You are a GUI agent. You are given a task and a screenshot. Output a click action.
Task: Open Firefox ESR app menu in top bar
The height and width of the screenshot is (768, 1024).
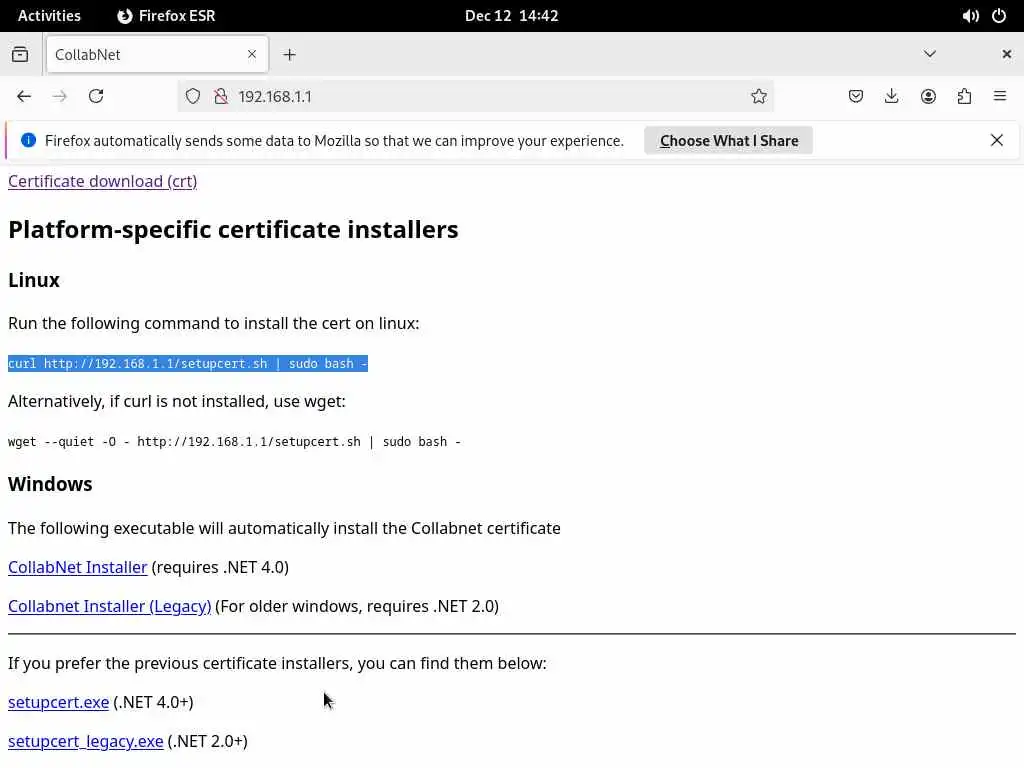[167, 16]
